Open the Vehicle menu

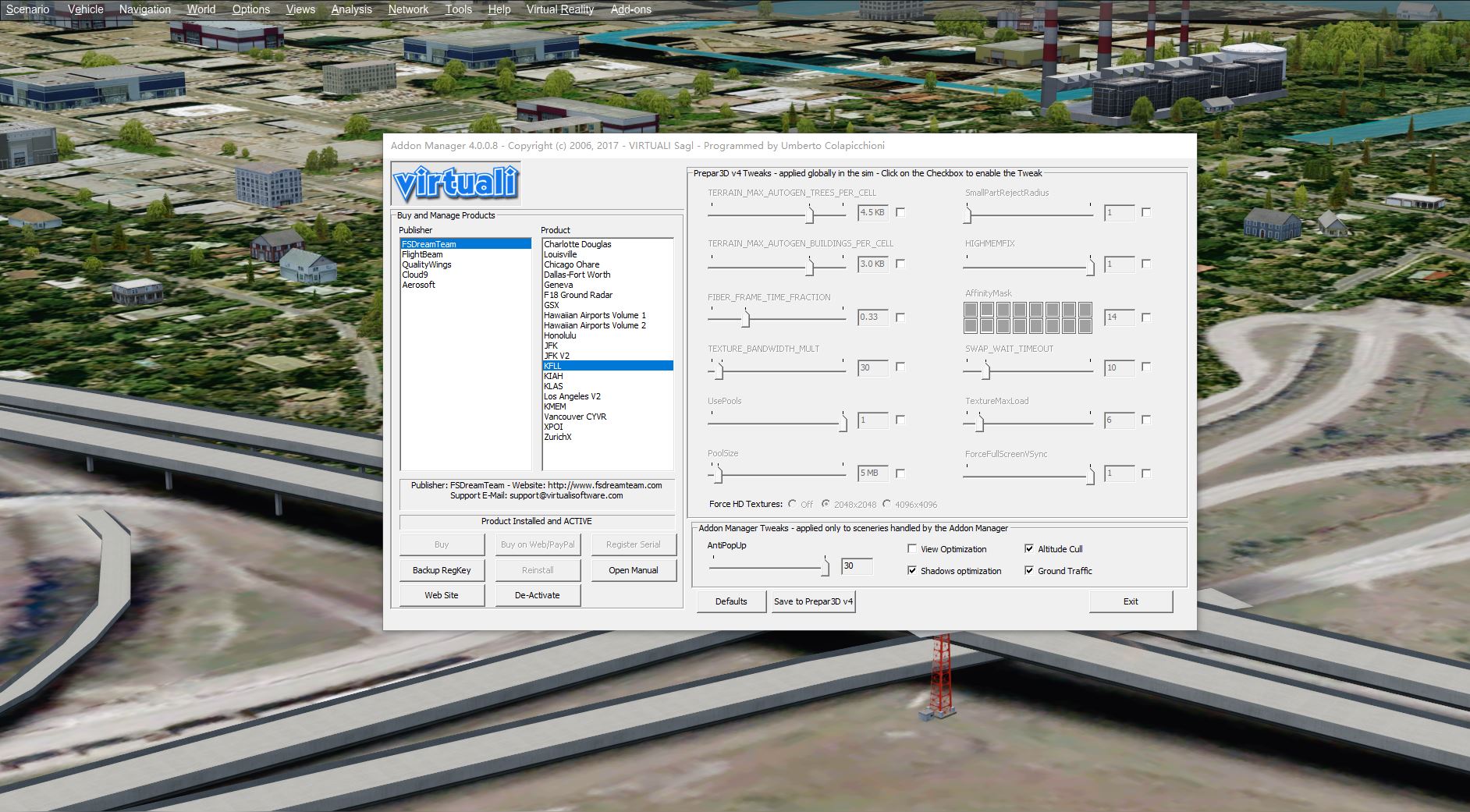(x=85, y=9)
